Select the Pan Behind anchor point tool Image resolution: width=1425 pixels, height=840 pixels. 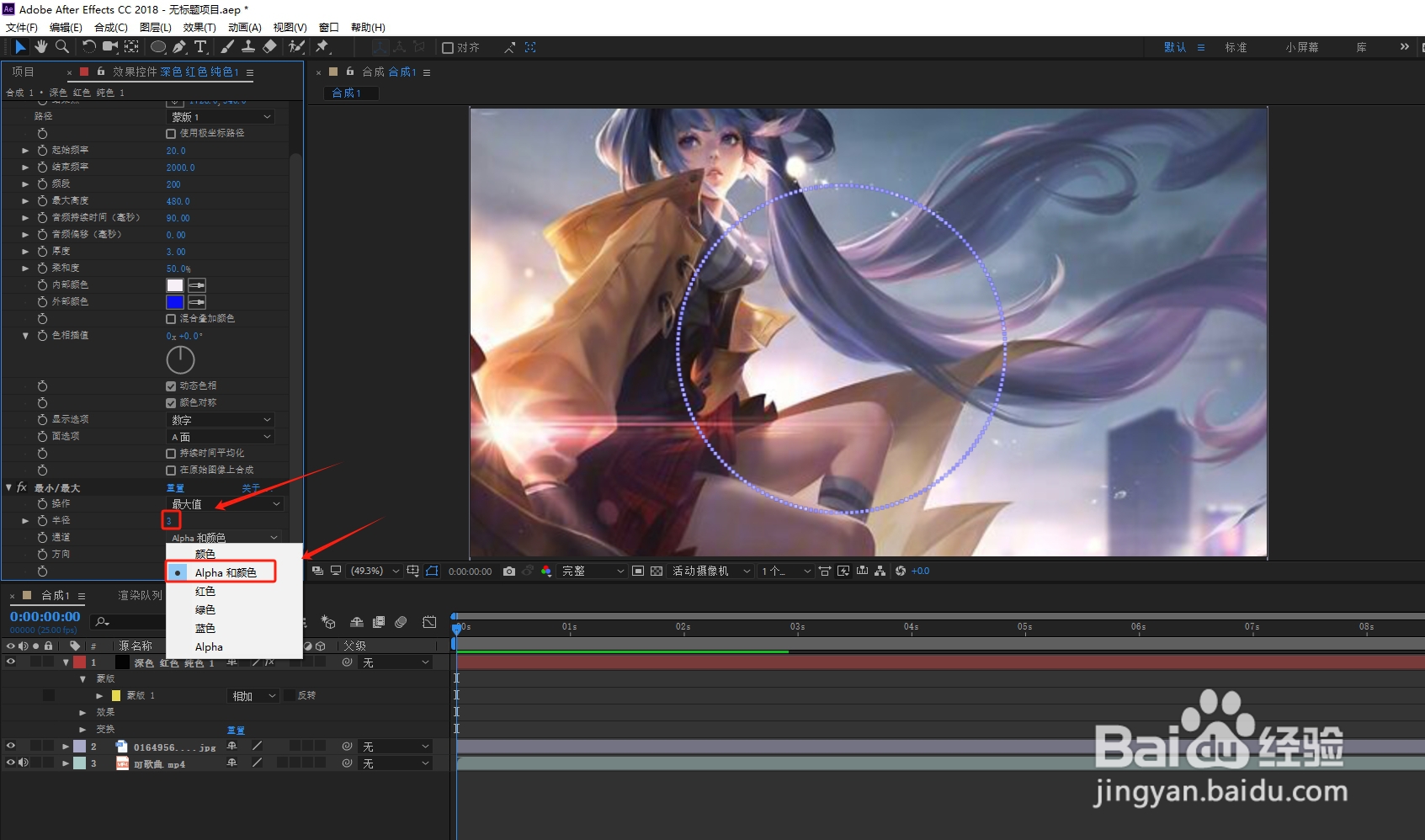(131, 47)
